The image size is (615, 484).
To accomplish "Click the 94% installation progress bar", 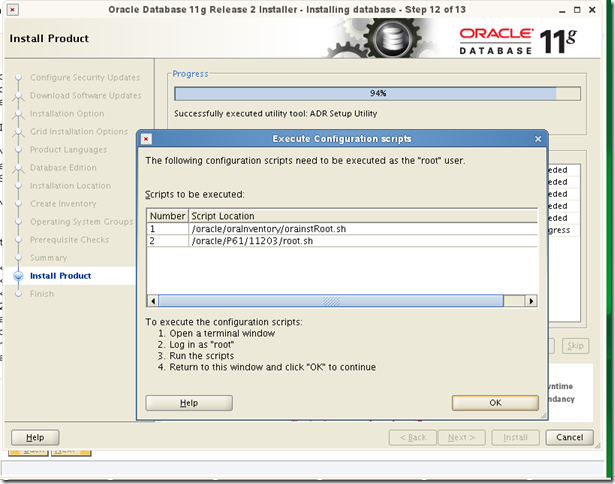I will pos(377,93).
